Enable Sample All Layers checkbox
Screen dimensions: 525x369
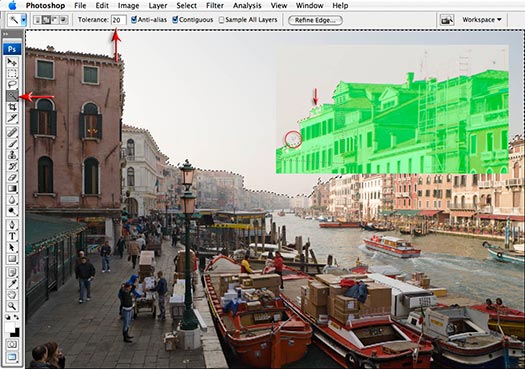[x=221, y=20]
